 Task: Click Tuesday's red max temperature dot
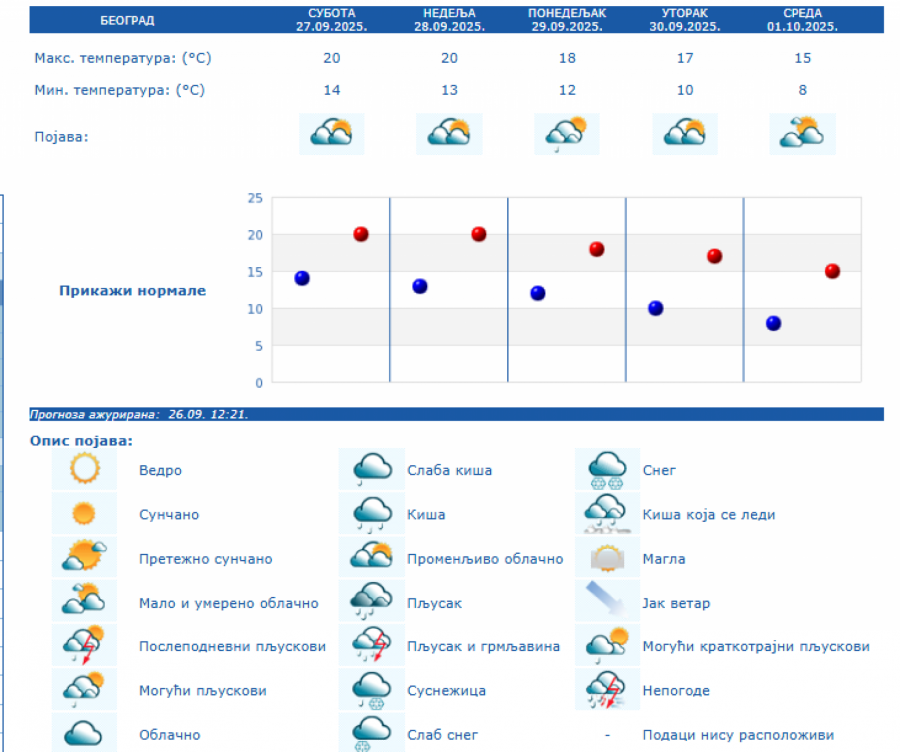click(x=715, y=256)
